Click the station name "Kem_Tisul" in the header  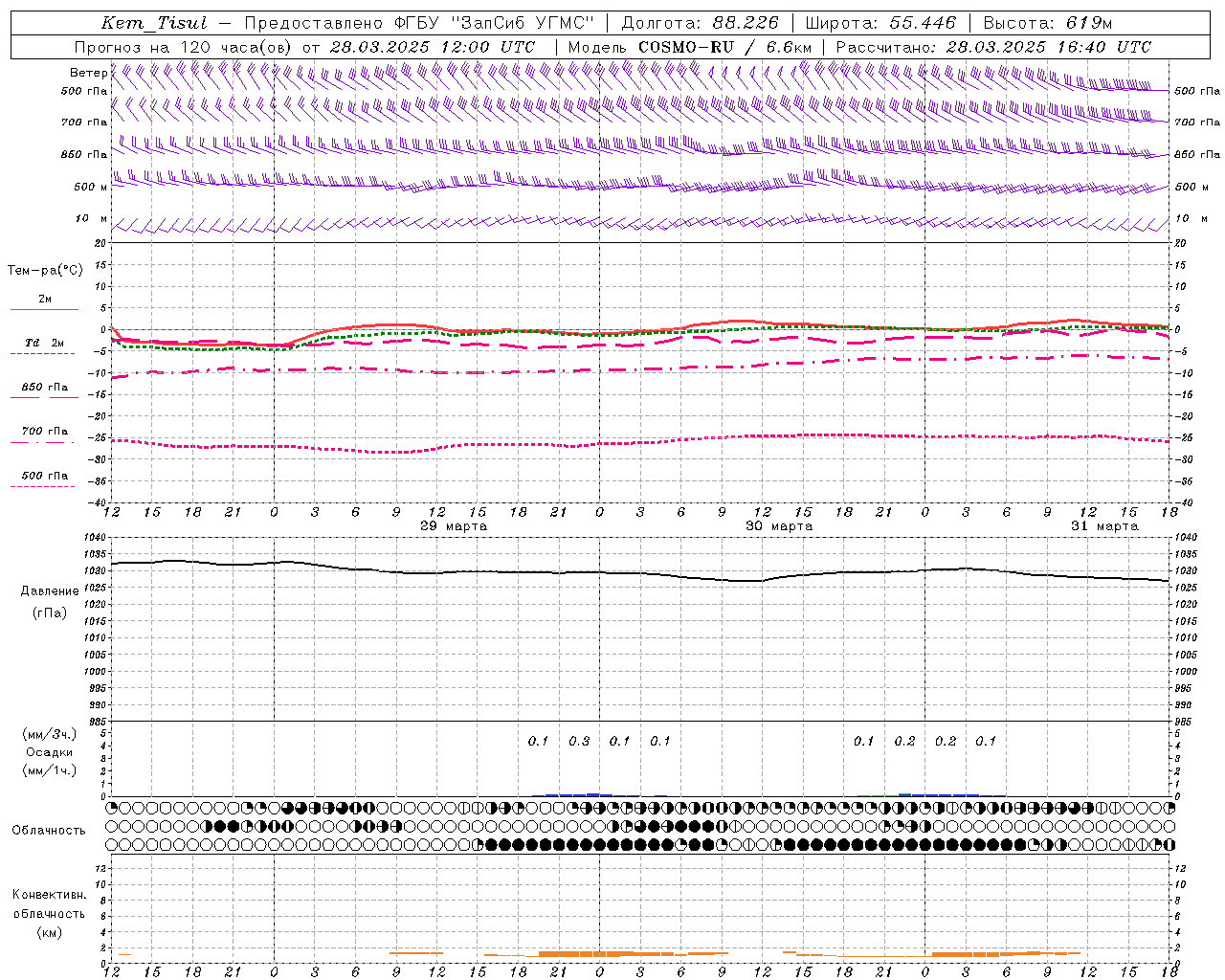click(154, 23)
